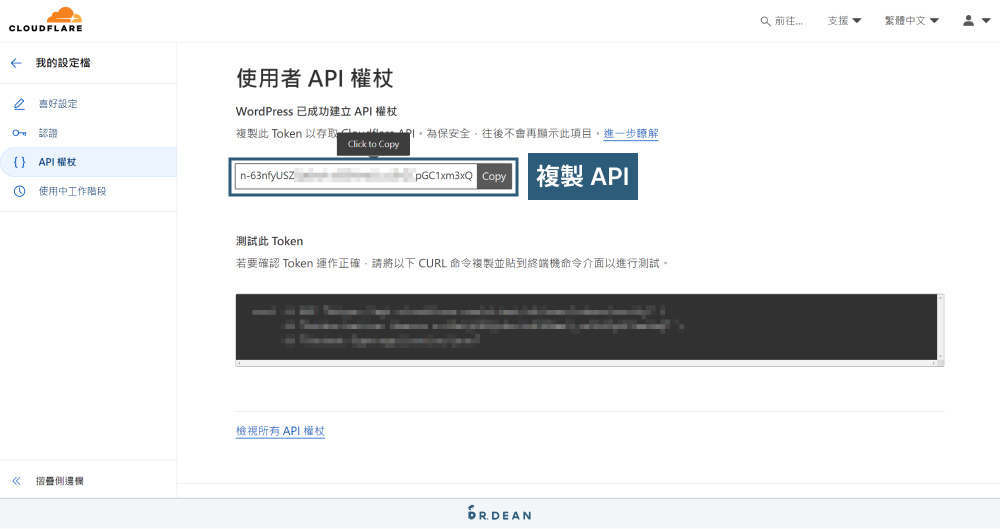The width and height of the screenshot is (1000, 529).
Task: Click inside the API token field
Action: point(356,176)
